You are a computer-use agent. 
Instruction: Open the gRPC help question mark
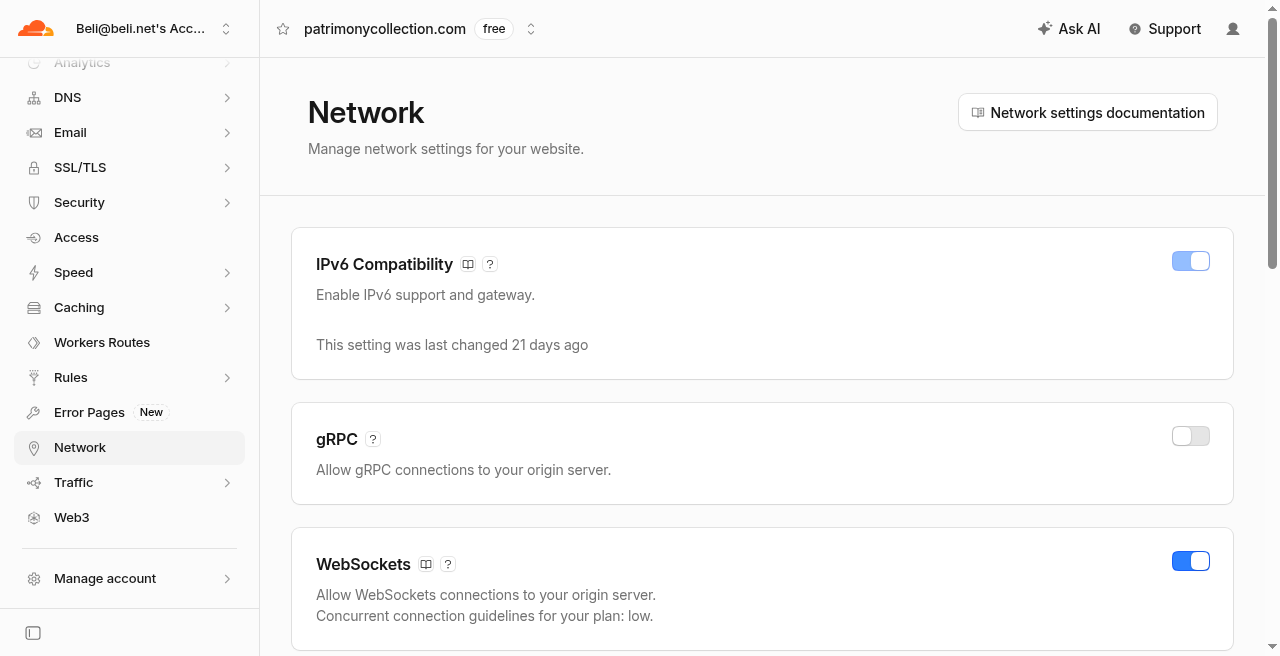point(373,439)
